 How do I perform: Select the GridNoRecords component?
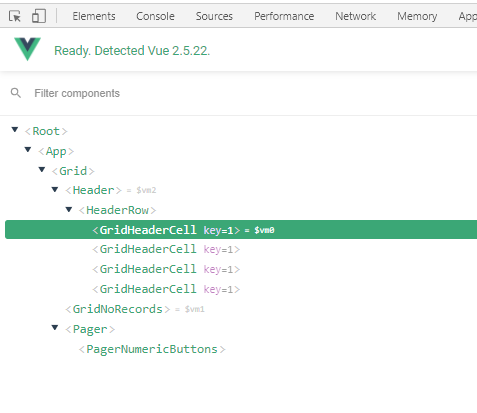tap(118, 309)
